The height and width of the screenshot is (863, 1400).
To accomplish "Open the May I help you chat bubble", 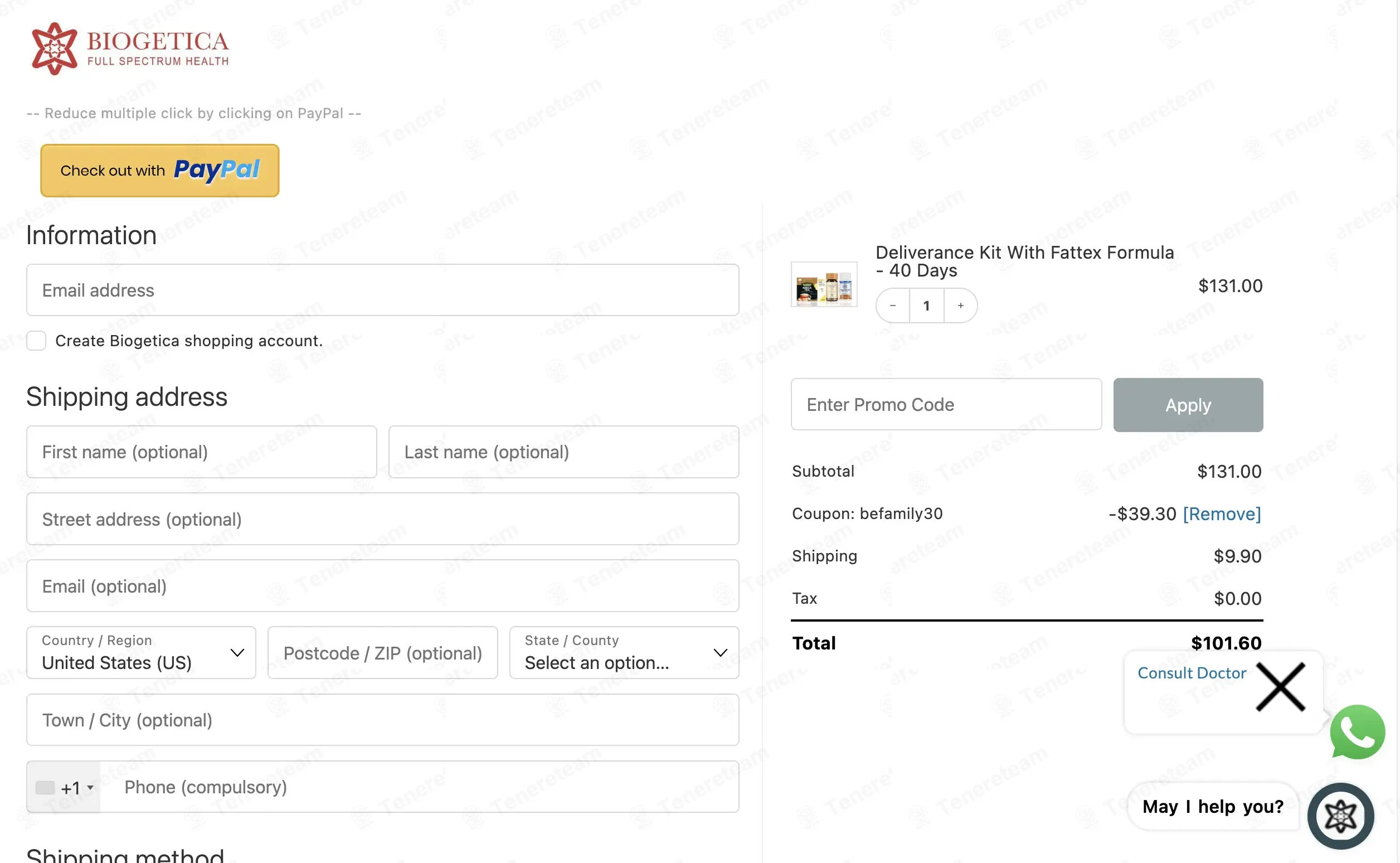I will (x=1213, y=807).
